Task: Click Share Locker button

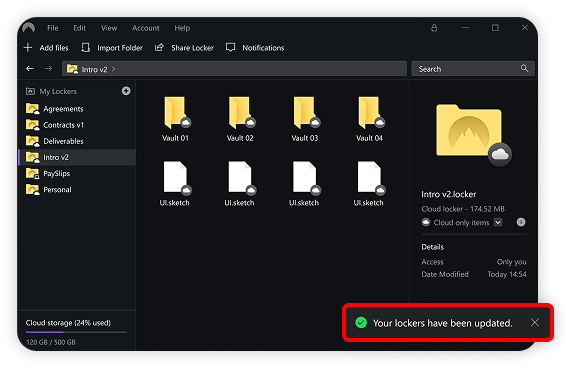Action: [184, 48]
